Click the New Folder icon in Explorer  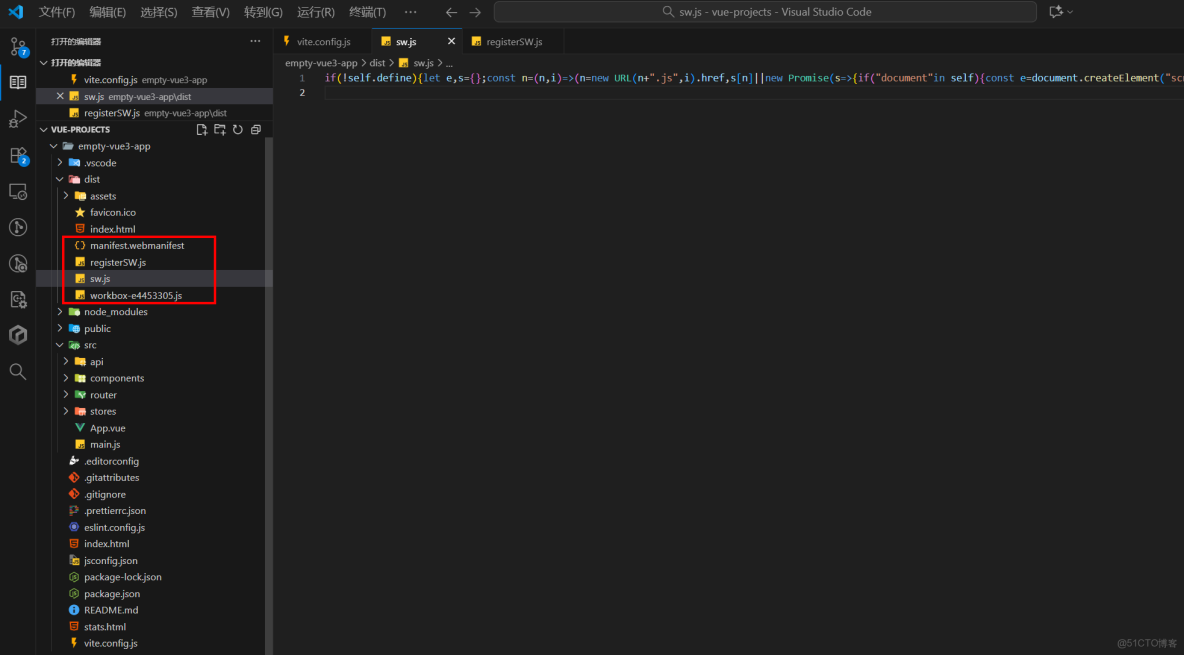219,129
